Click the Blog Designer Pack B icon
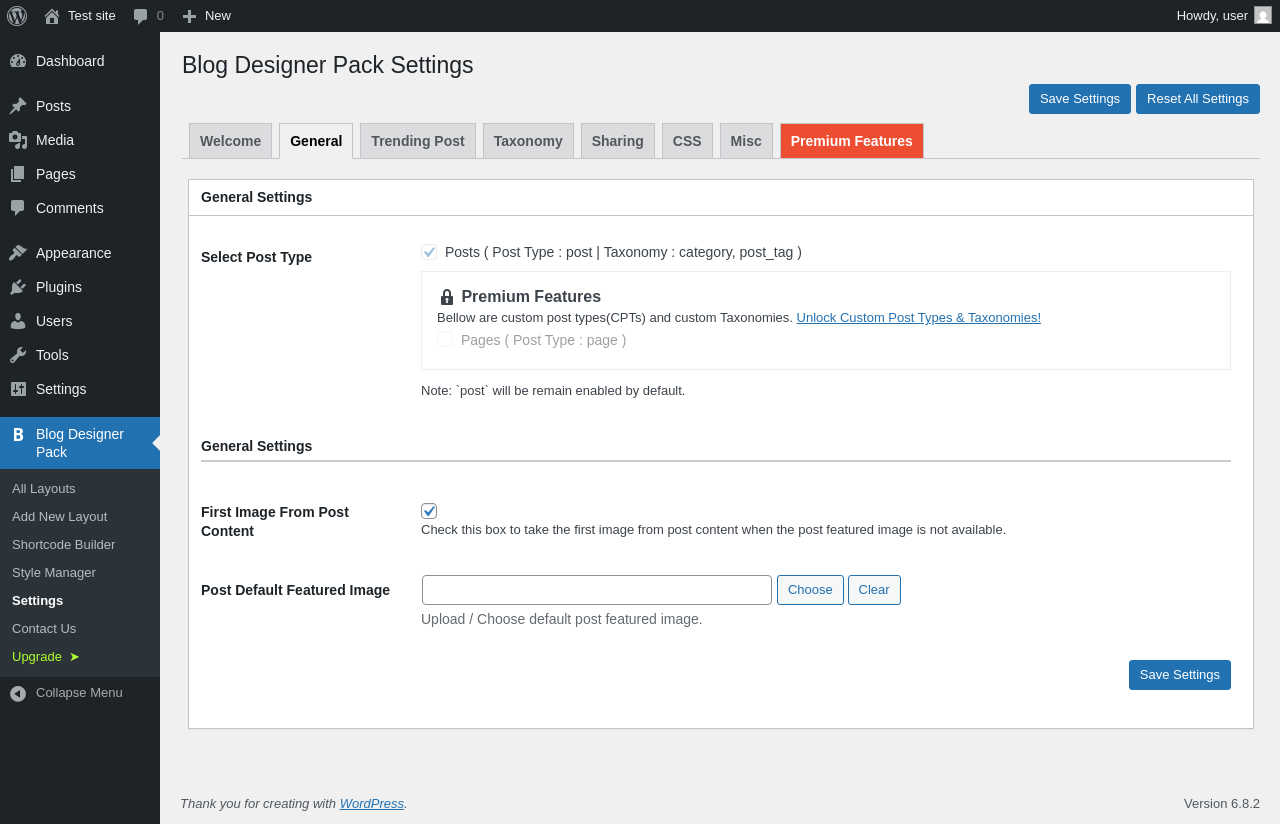1280x824 pixels. pos(18,435)
